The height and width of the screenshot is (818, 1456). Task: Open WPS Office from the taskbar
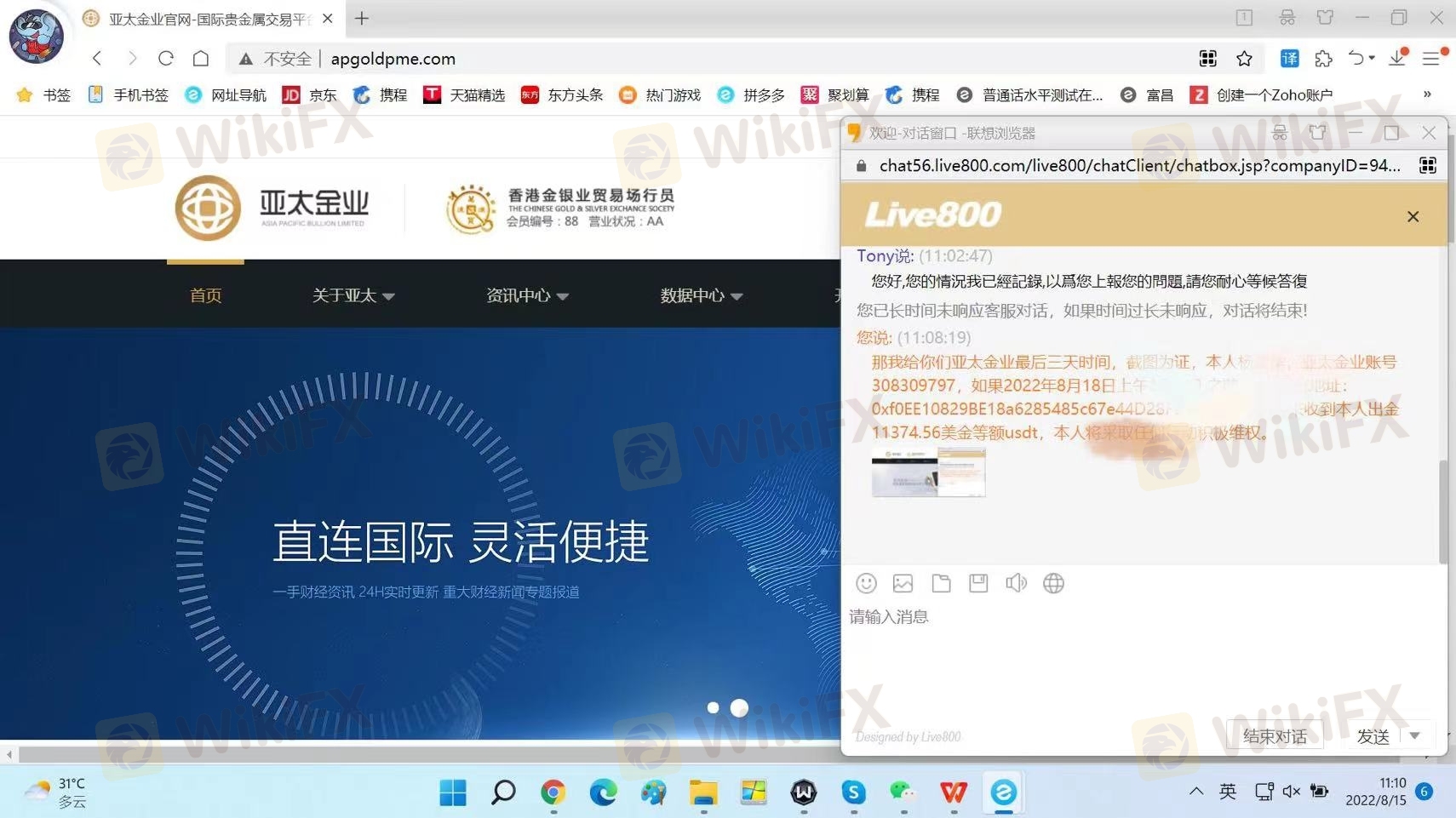tap(953, 792)
